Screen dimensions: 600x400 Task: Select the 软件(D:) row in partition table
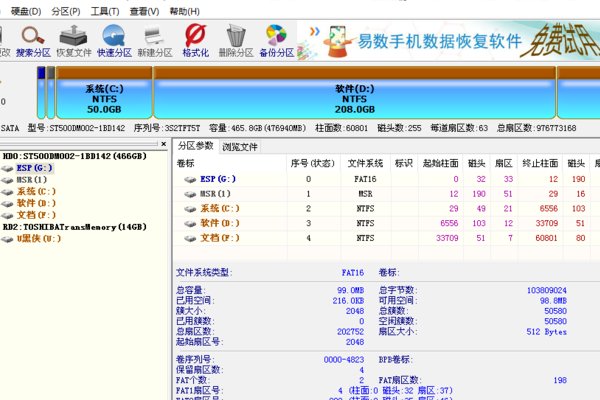click(386, 223)
